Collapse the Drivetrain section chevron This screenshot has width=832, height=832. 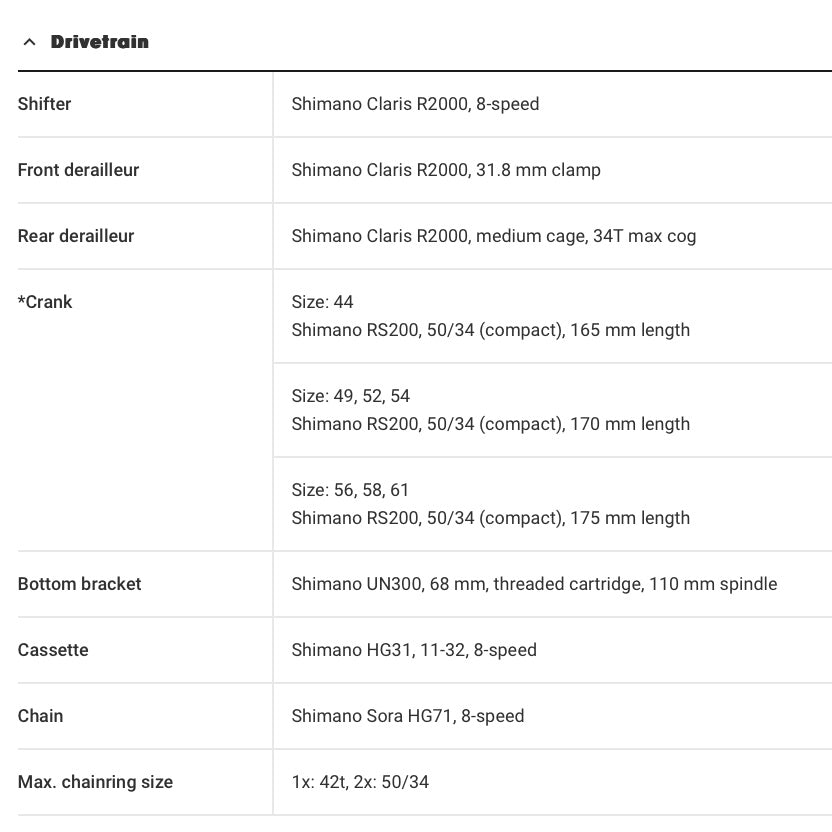pos(29,42)
